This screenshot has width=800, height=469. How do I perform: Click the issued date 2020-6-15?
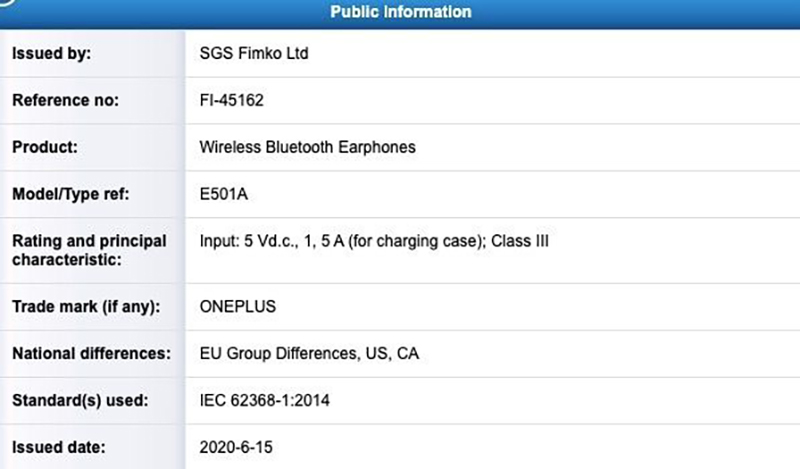pos(236,447)
